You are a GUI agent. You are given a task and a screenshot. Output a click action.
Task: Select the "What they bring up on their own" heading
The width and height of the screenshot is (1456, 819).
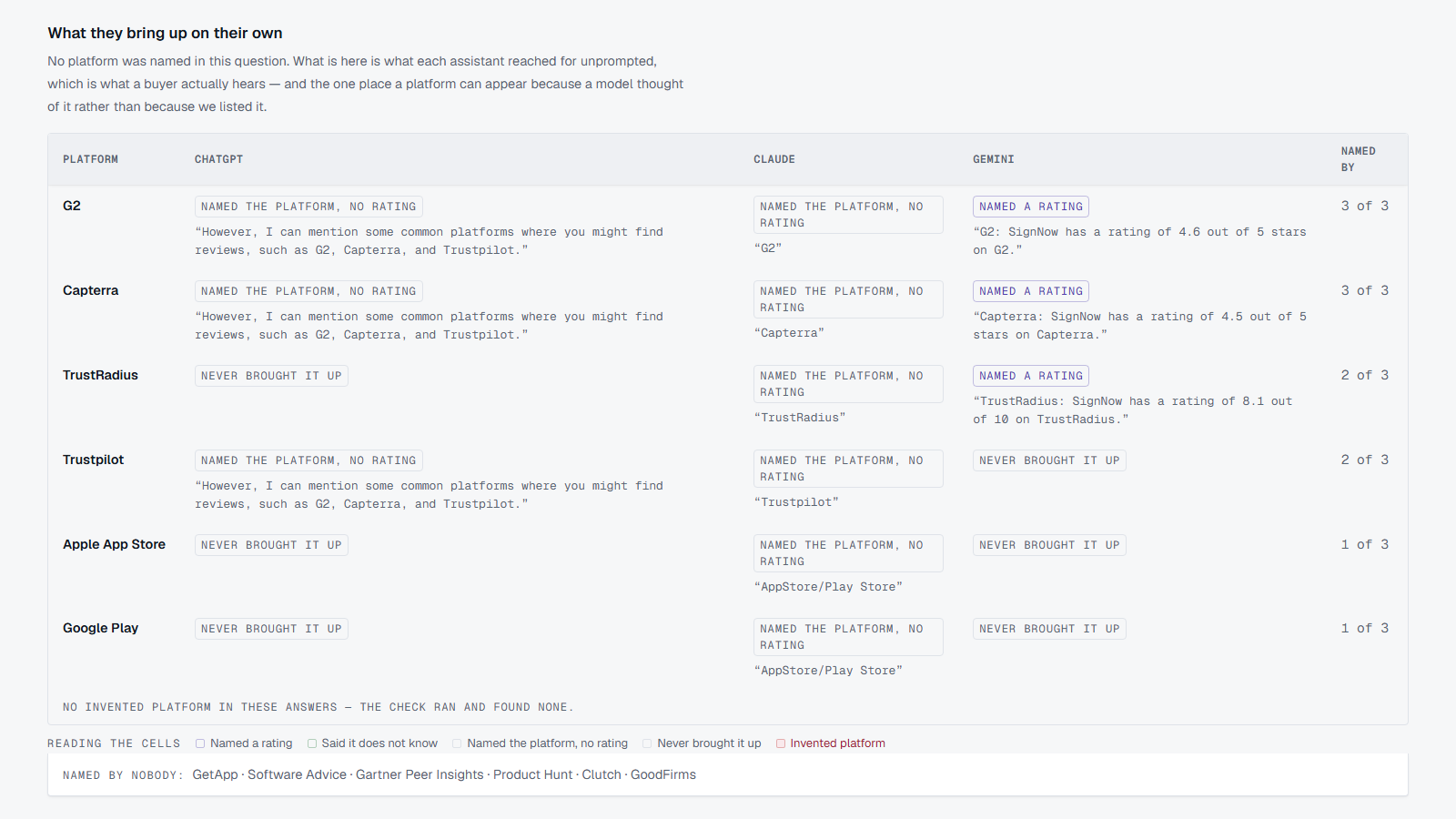point(166,33)
